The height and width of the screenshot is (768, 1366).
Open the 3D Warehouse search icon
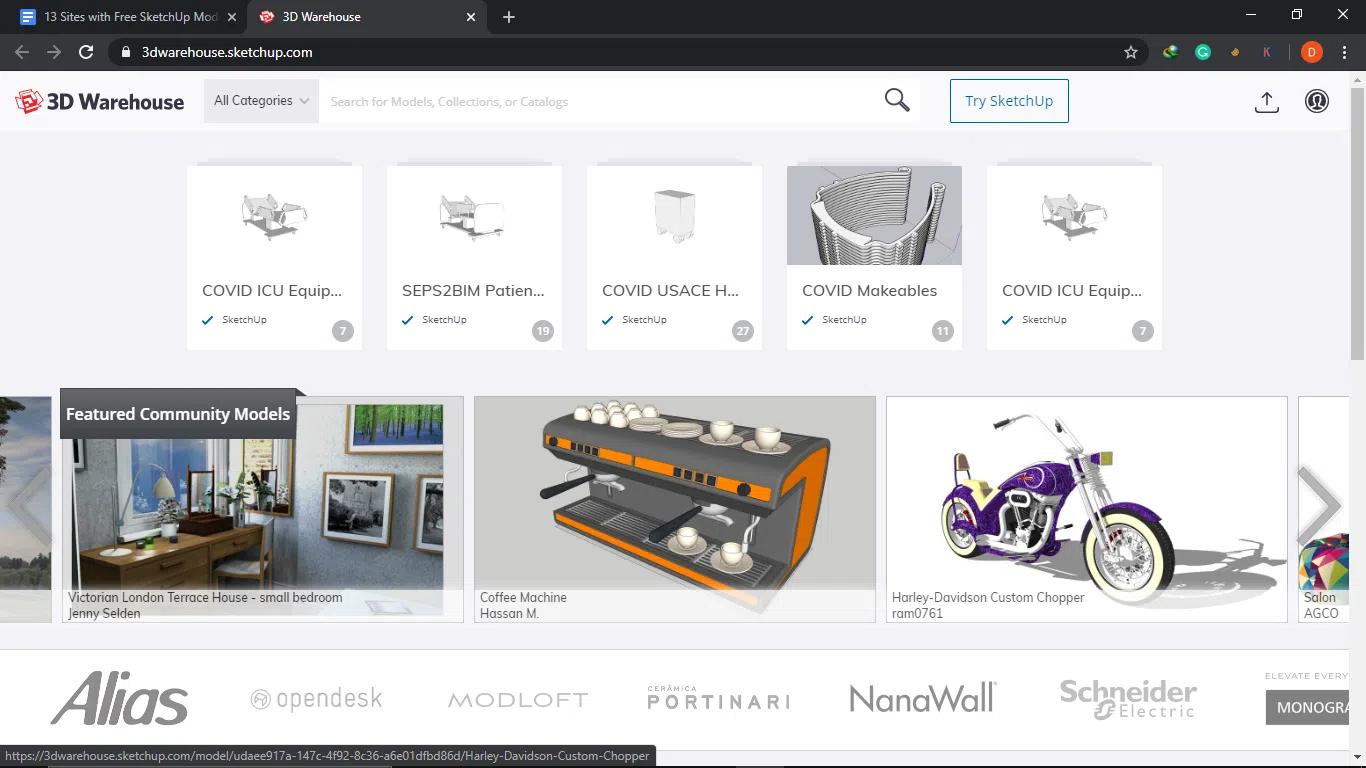pos(896,99)
